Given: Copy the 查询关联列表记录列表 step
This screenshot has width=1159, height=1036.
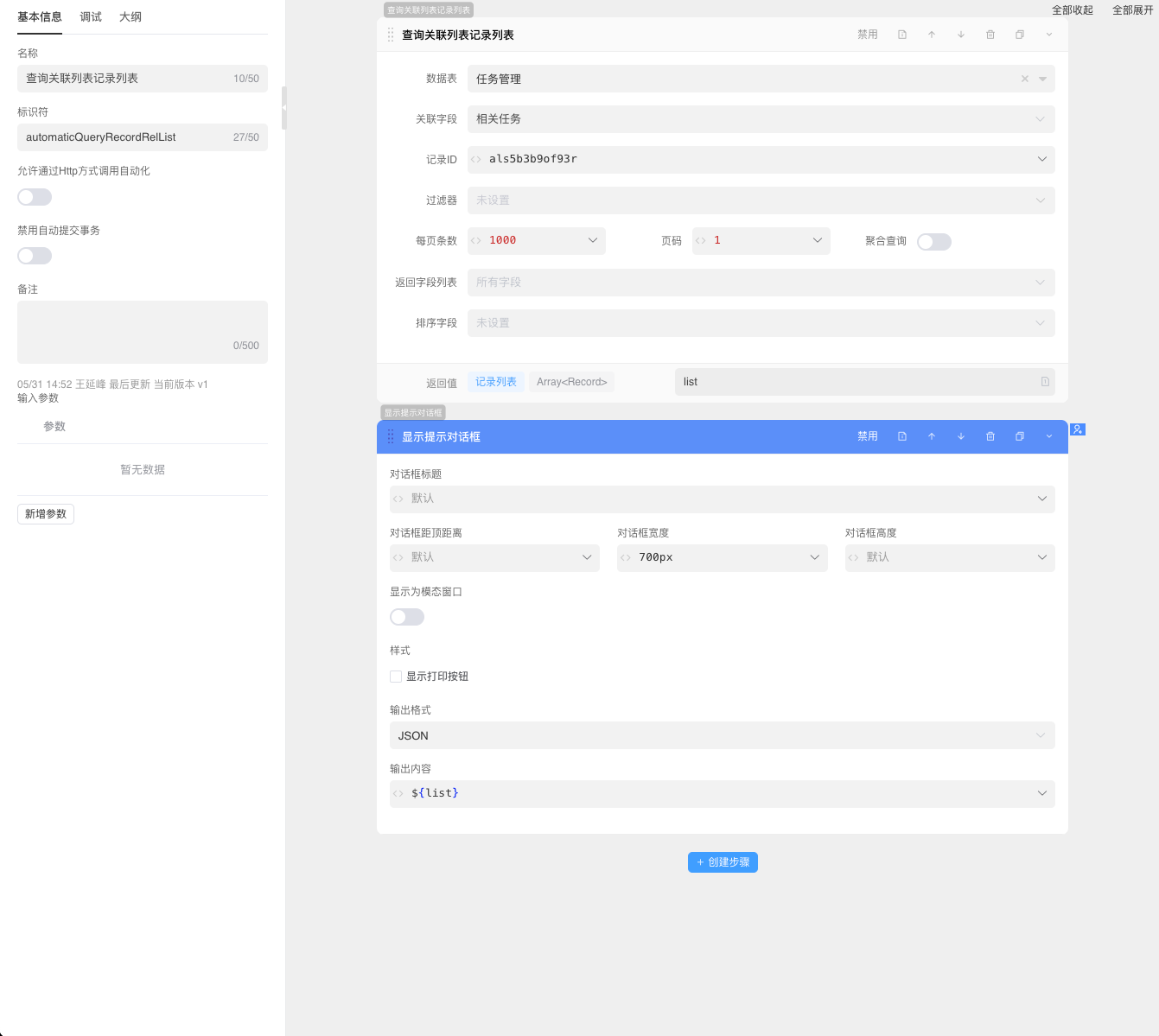Looking at the screenshot, I should coord(1020,35).
